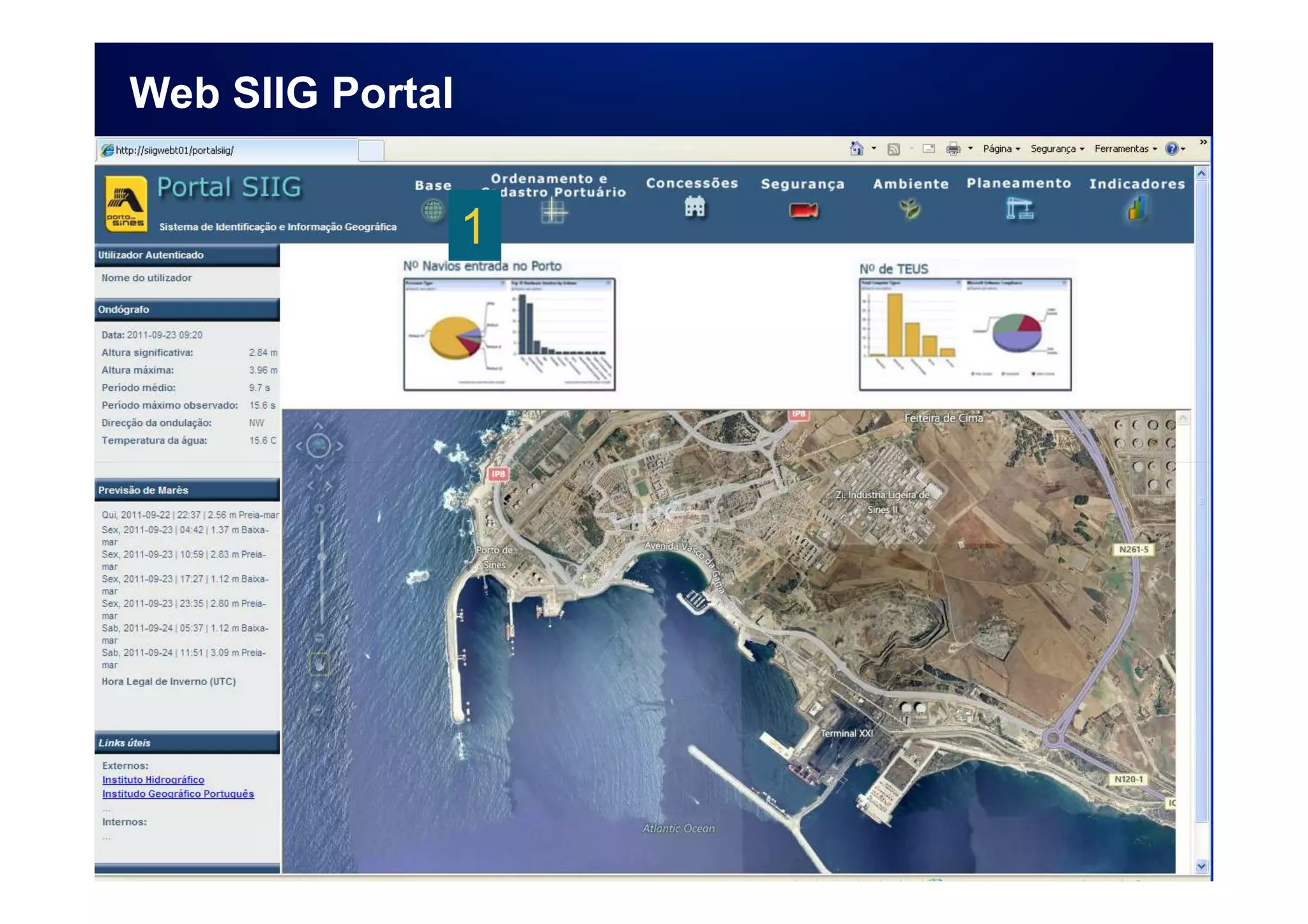Click the 'Nome do utilizador' text
The height and width of the screenshot is (924, 1308).
click(146, 278)
